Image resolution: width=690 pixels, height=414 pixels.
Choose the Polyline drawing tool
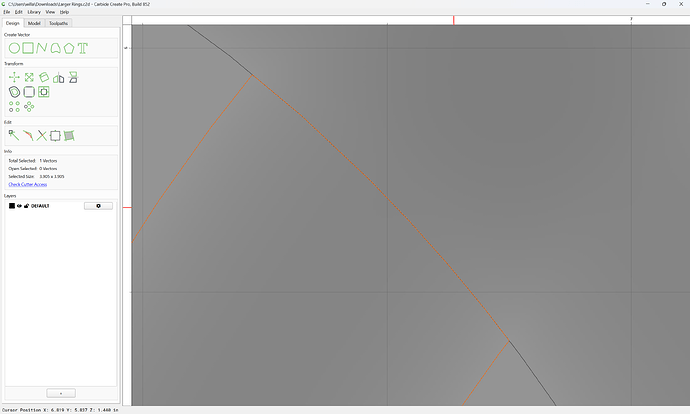point(42,48)
